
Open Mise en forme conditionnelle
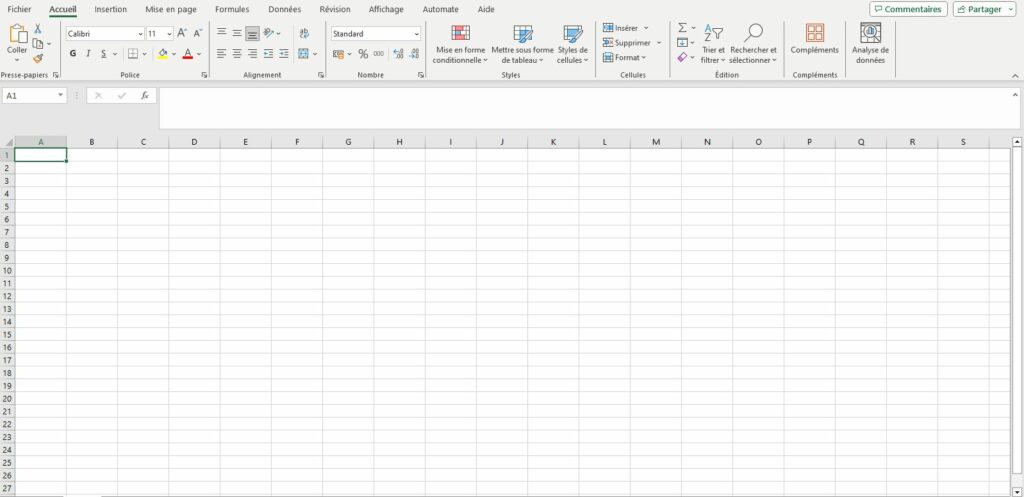(x=460, y=44)
